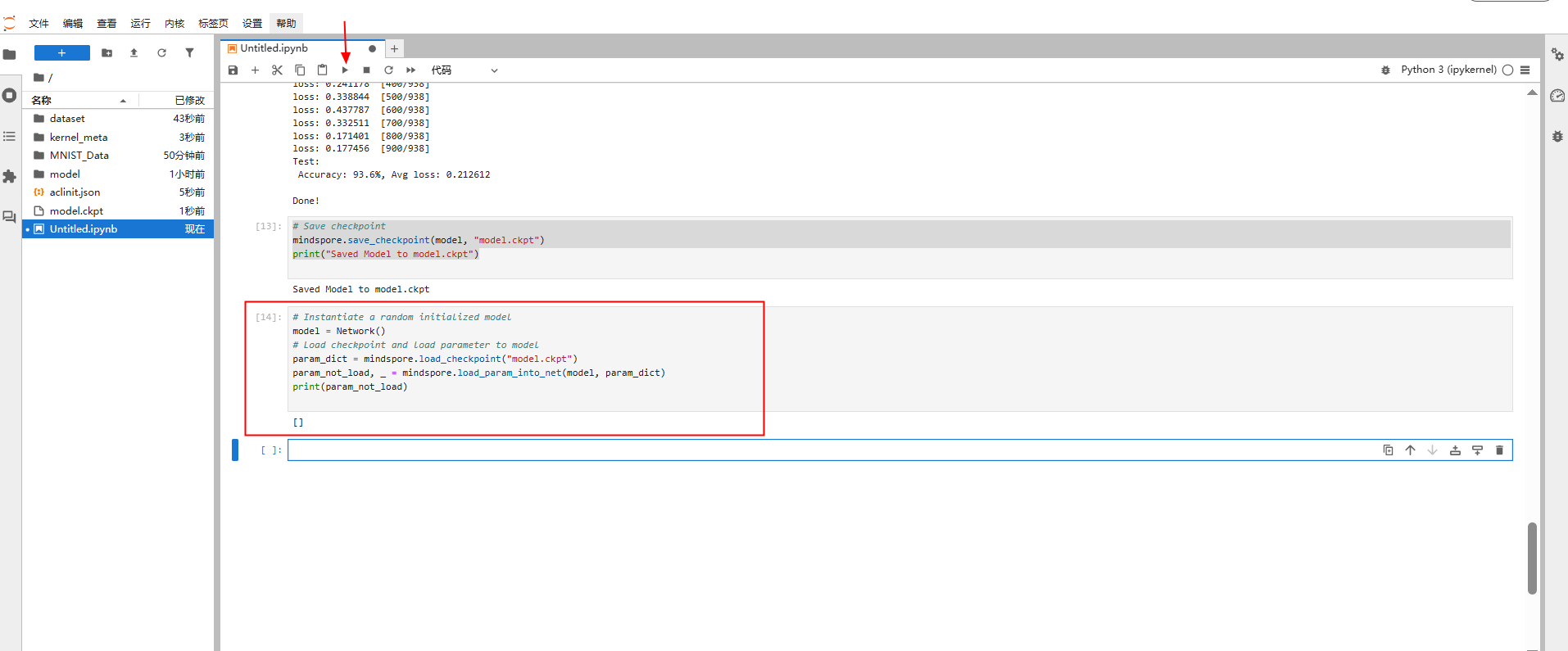Click the kernel status circle indicator
Screen dimensions: 1568x651
(1508, 70)
